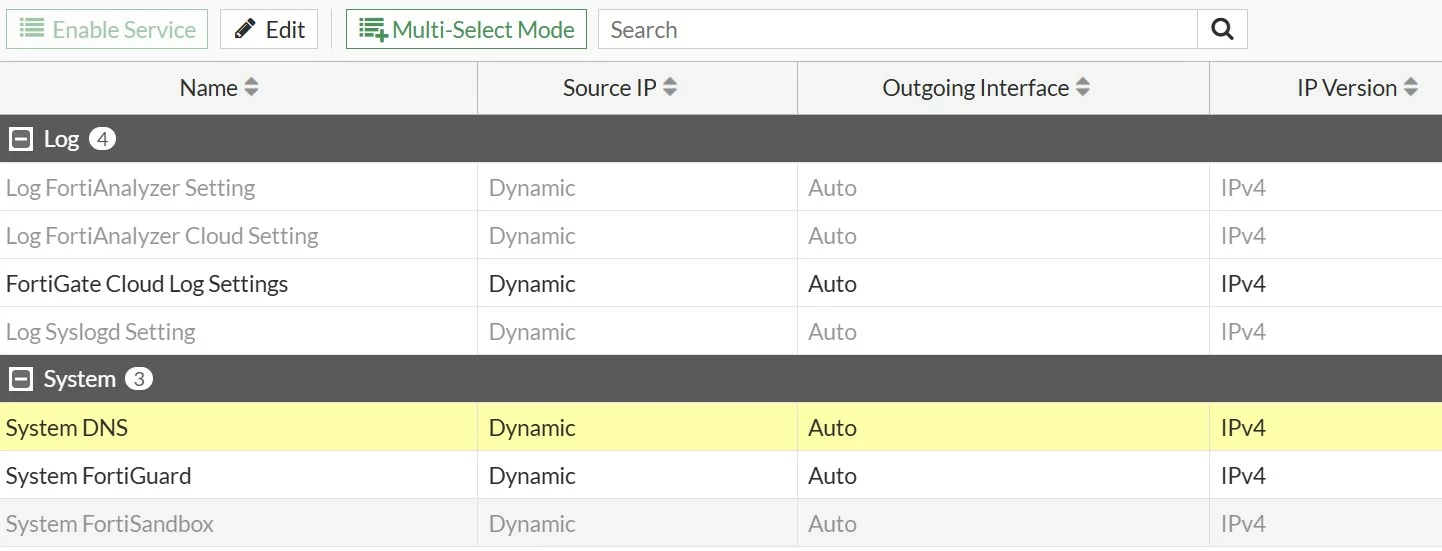Collapse the System group
This screenshot has width=1442, height=551.
point(20,380)
